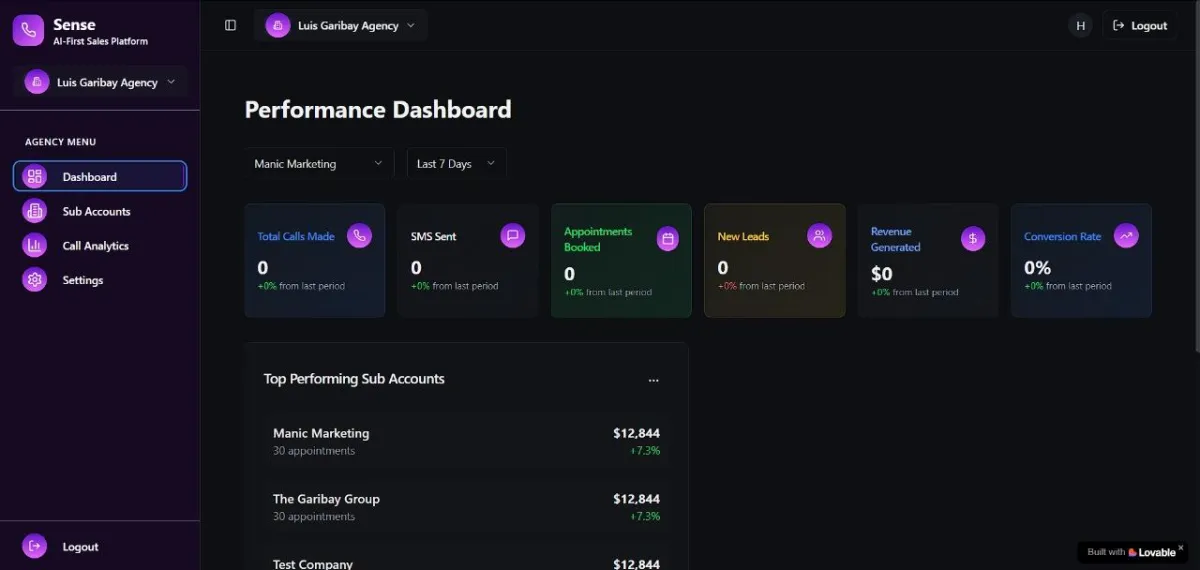The image size is (1200, 570).
Task: Select the Manic Marketing sub account row
Action: tap(466, 441)
